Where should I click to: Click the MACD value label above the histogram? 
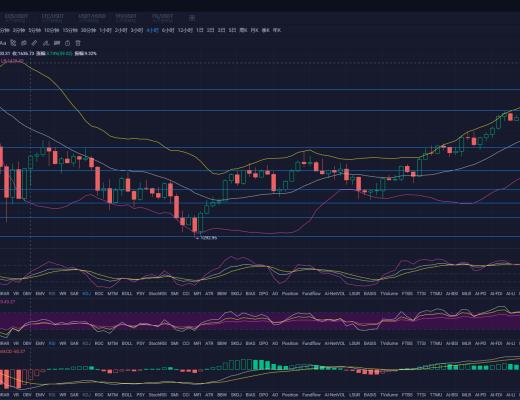tap(12, 351)
